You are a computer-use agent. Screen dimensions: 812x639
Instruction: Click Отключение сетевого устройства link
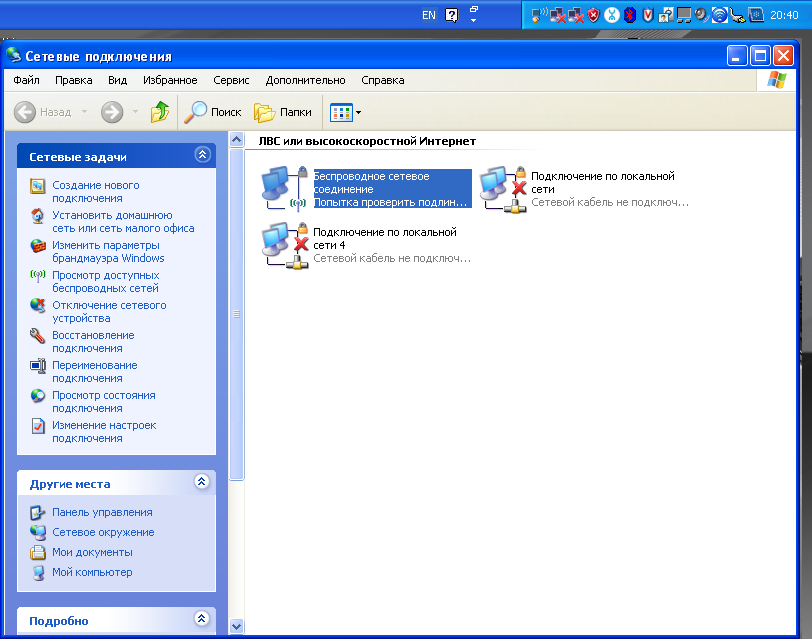pos(109,312)
